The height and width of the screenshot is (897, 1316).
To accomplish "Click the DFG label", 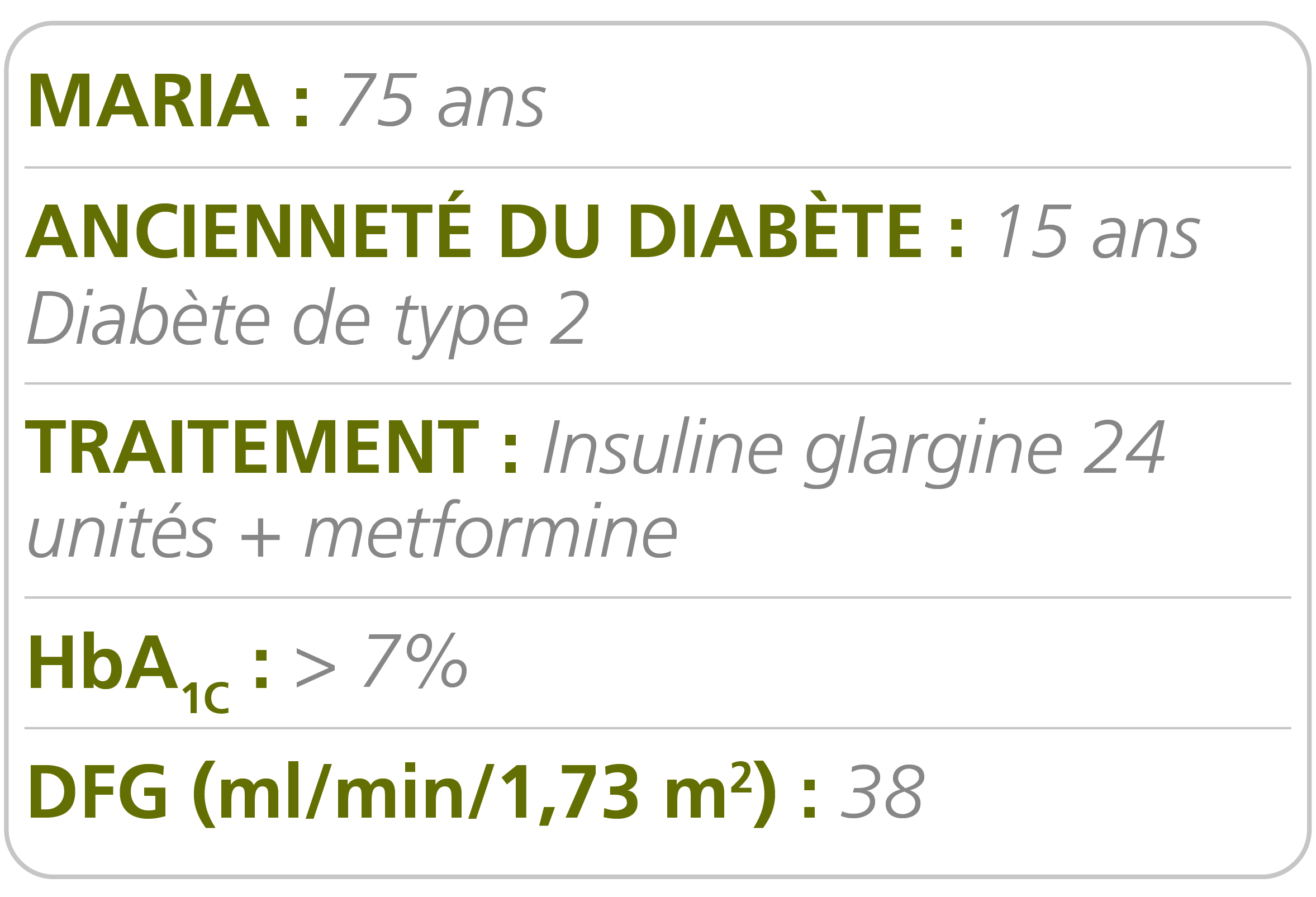I will point(97,792).
